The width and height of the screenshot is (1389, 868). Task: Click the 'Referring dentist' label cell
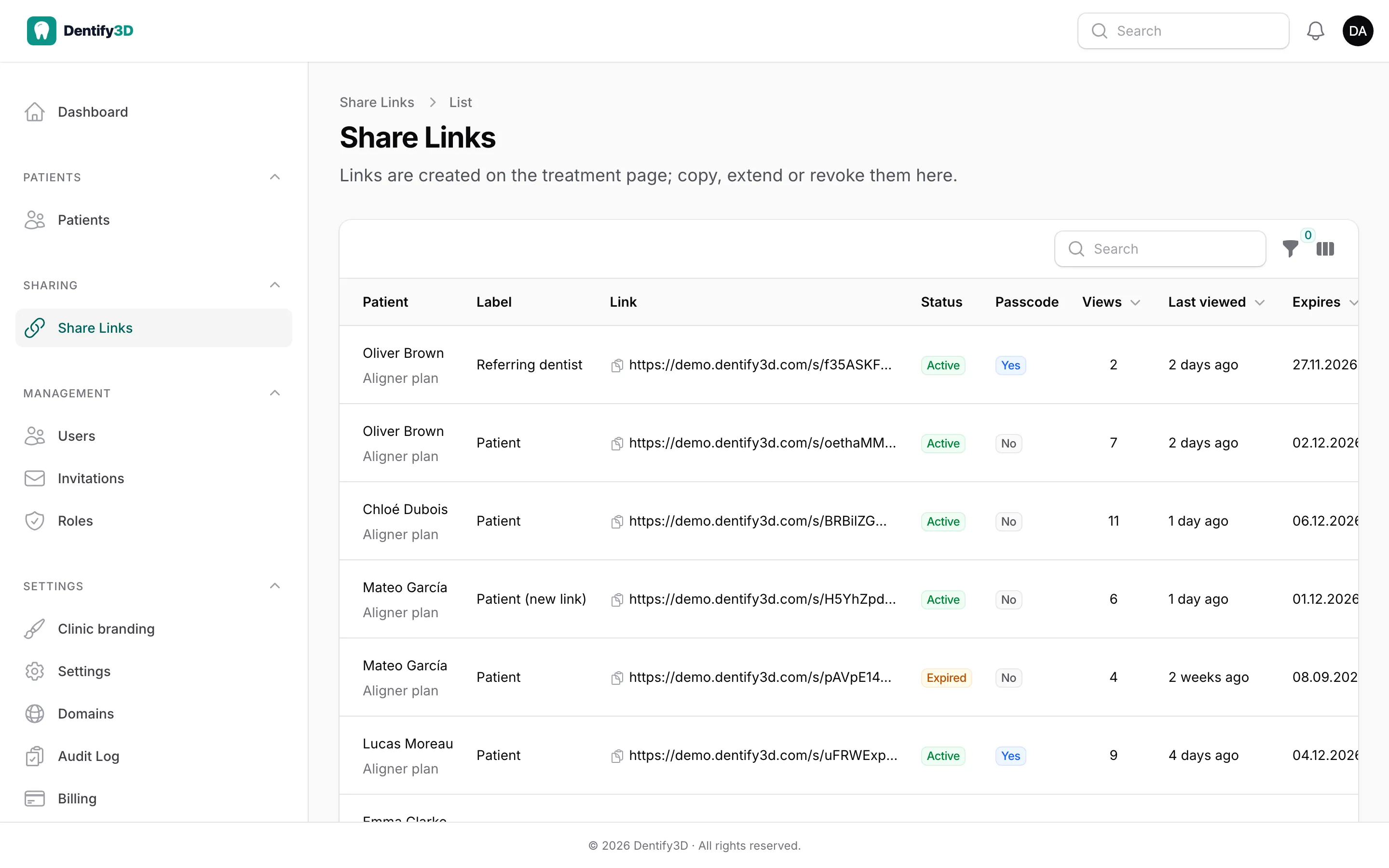coord(529,365)
